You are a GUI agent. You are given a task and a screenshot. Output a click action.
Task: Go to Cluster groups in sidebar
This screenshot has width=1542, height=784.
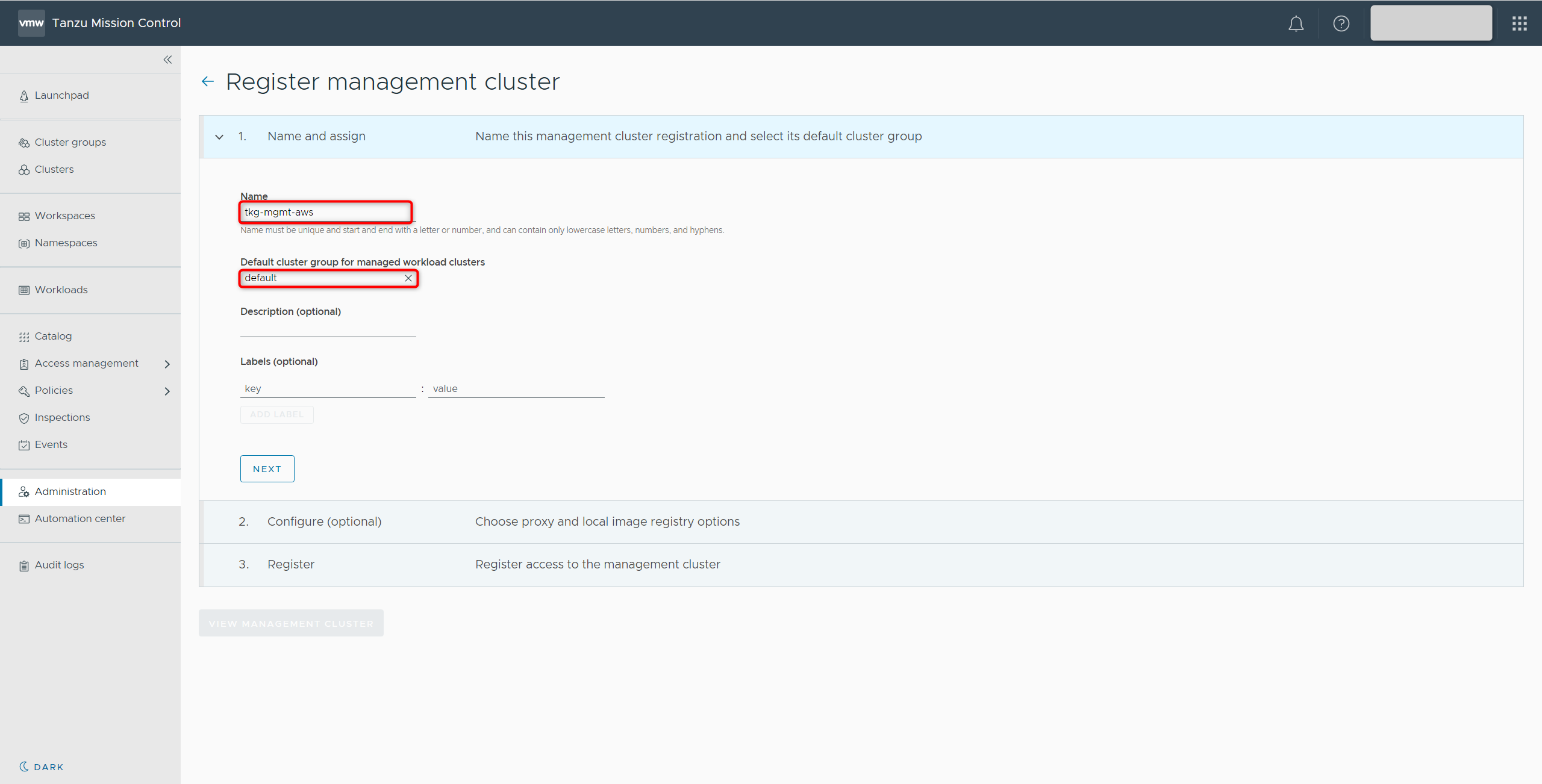[x=70, y=143]
